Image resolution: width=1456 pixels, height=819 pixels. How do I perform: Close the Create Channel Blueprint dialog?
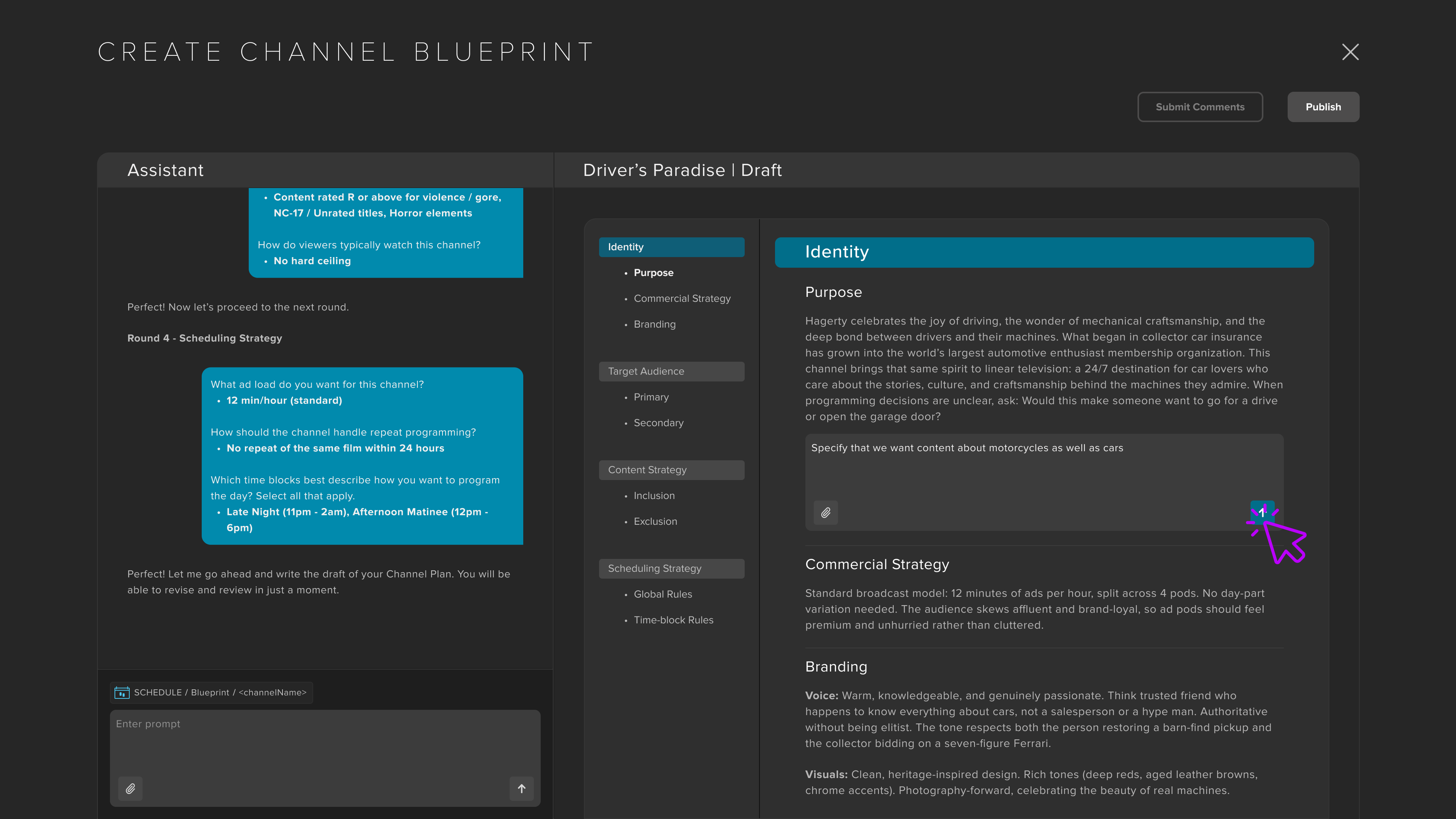coord(1350,52)
